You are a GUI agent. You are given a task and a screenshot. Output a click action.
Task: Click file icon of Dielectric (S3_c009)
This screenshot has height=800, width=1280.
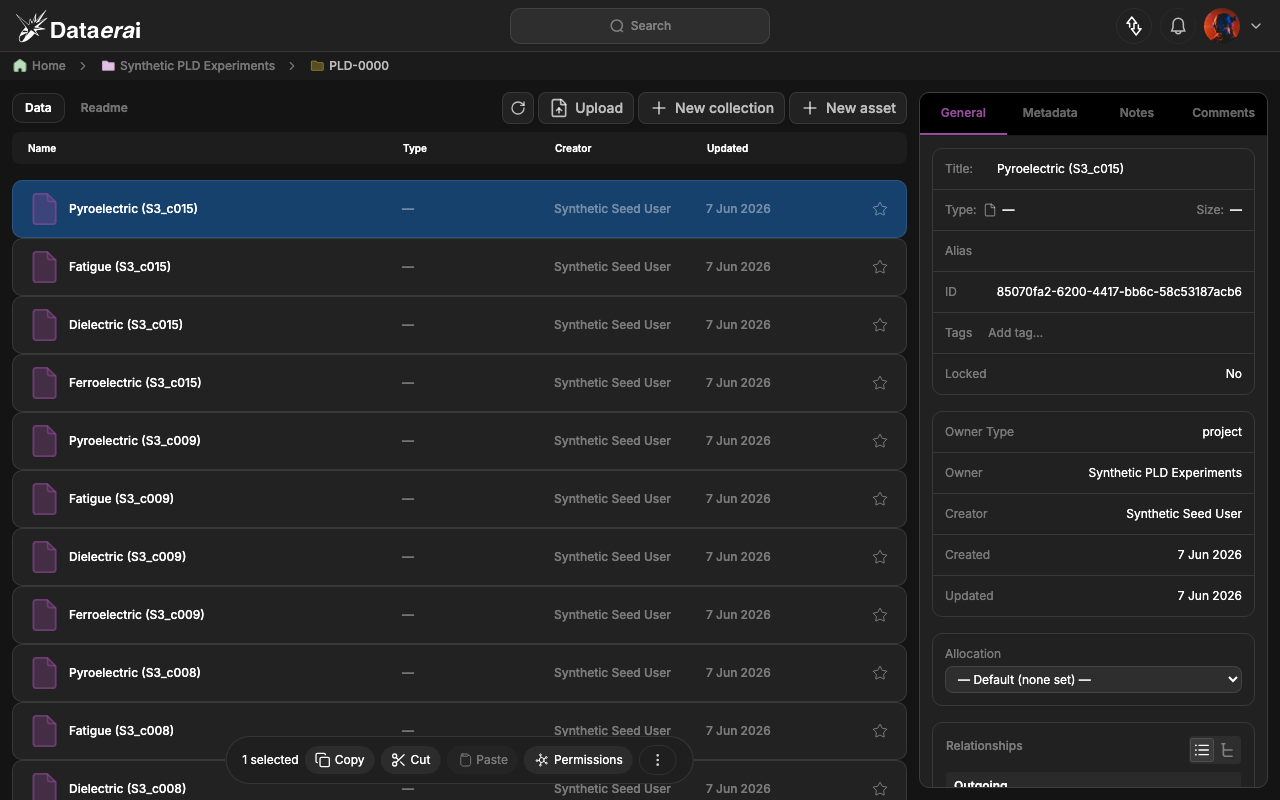(x=45, y=557)
